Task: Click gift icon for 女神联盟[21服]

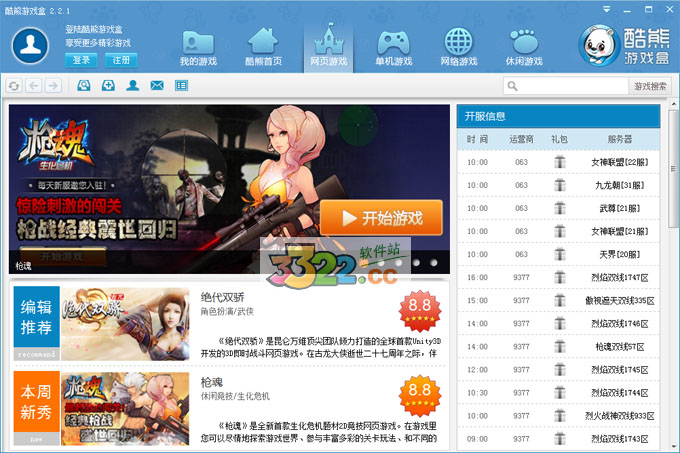Action: 560,231
